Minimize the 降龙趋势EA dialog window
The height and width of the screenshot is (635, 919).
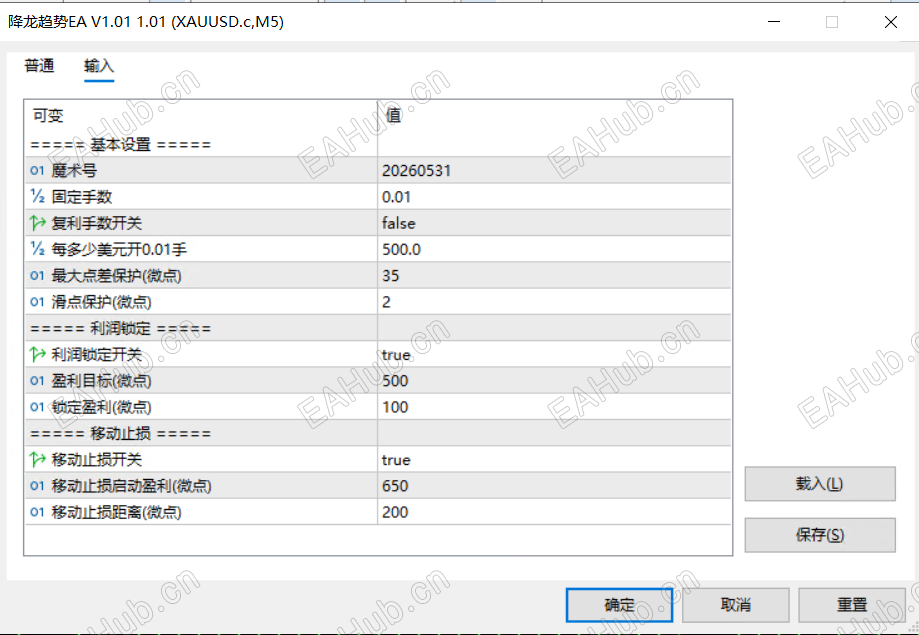(x=774, y=22)
